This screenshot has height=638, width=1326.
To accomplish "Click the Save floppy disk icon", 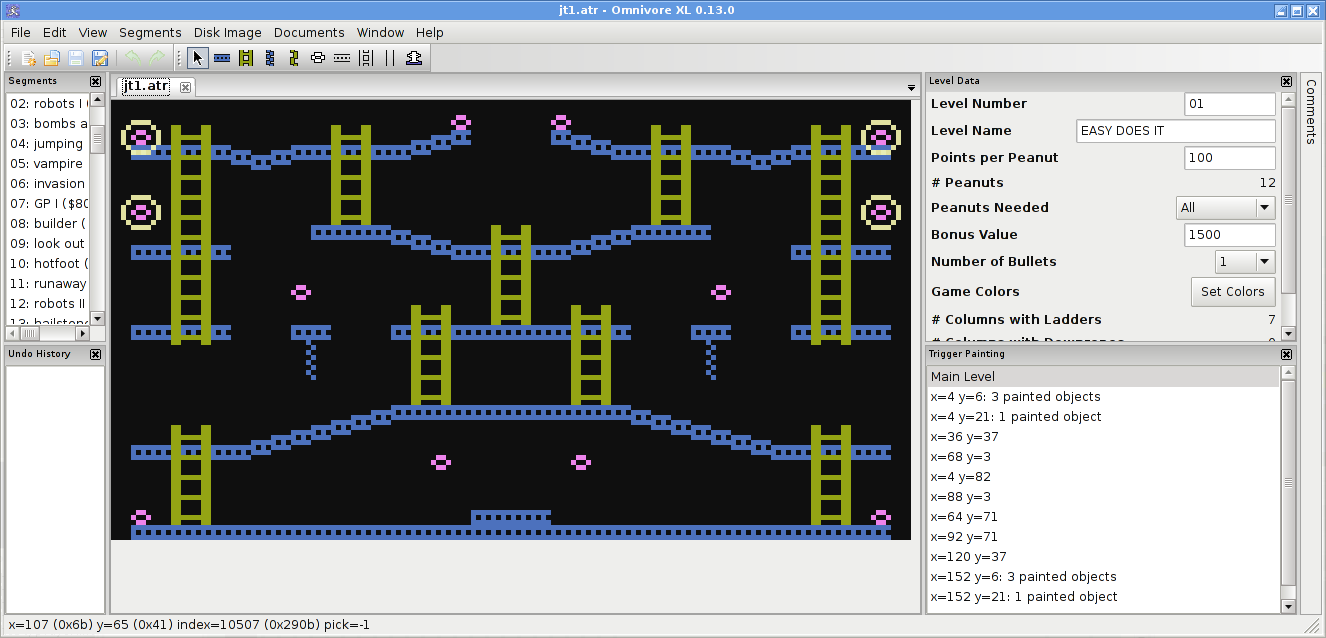I will click(76, 58).
